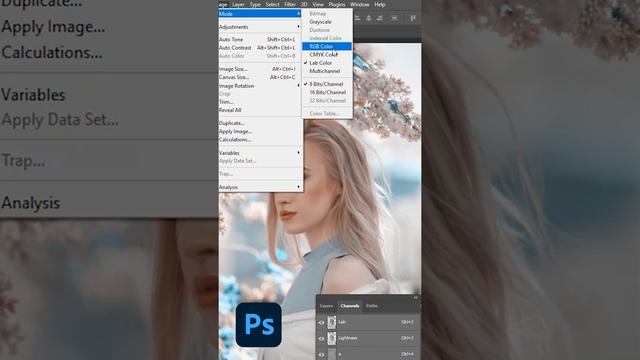The image size is (640, 360).
Task: Open the View menu
Action: pyautogui.click(x=318, y=4)
